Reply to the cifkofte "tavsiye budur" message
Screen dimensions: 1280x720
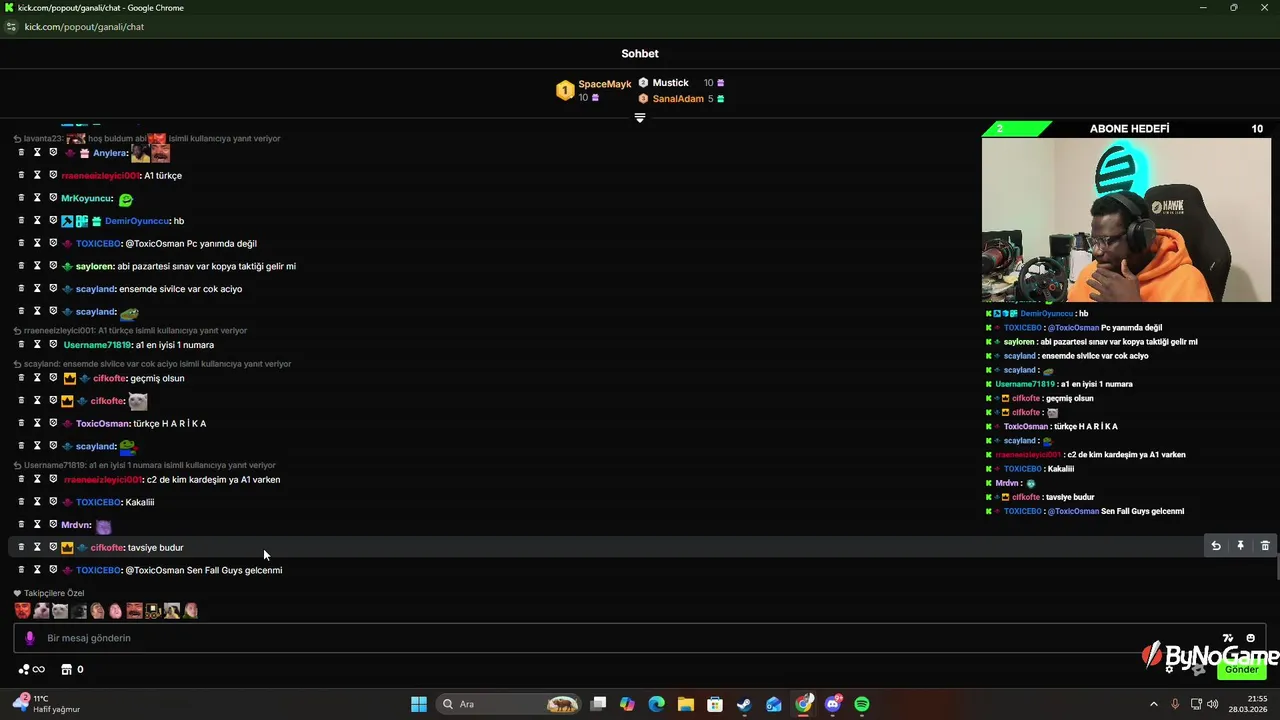point(1216,546)
